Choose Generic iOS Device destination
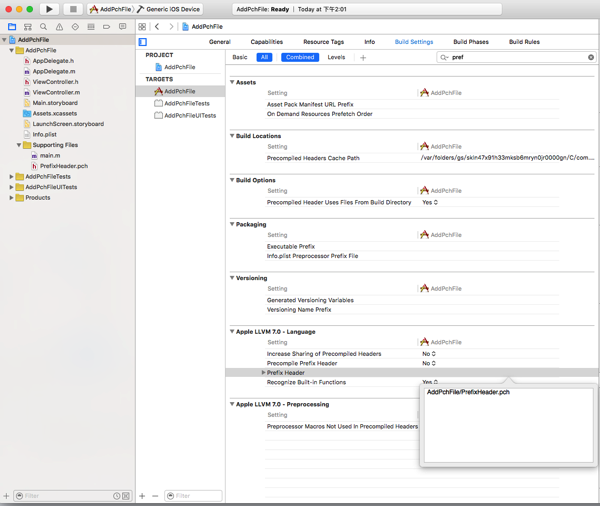This screenshot has width=600, height=506. pyautogui.click(x=169, y=9)
